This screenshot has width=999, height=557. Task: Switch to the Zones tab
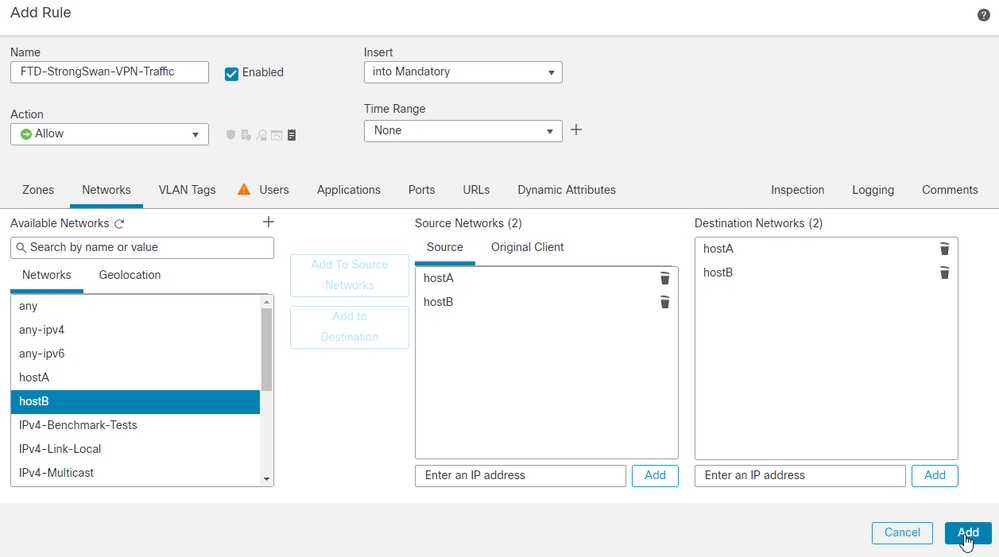click(x=38, y=190)
